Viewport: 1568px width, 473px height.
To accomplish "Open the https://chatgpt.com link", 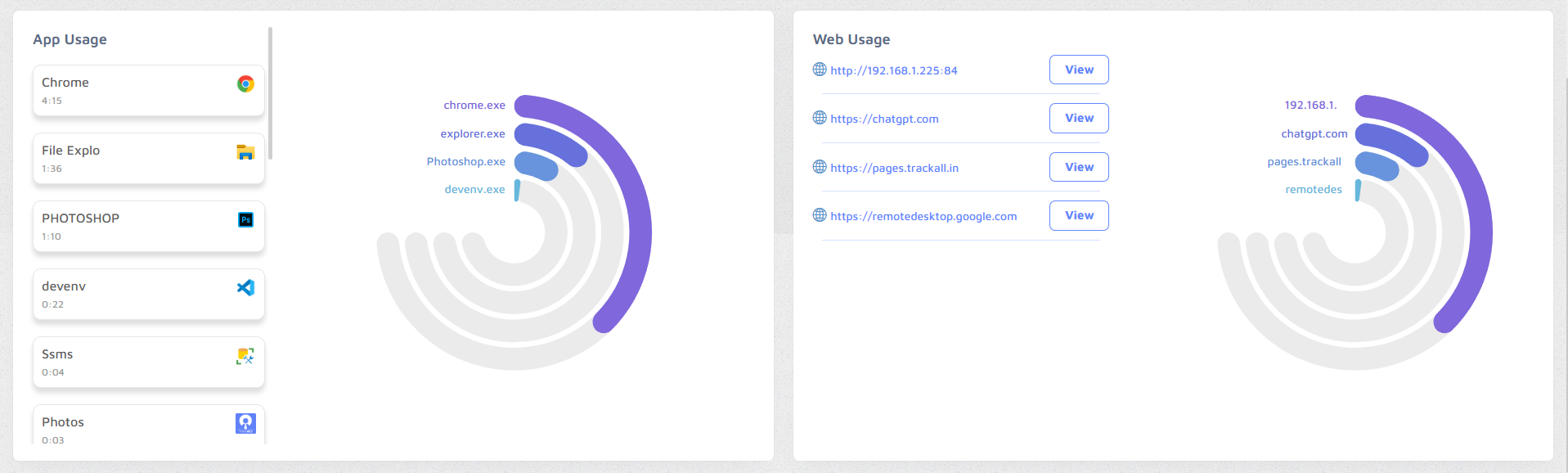I will coord(884,119).
